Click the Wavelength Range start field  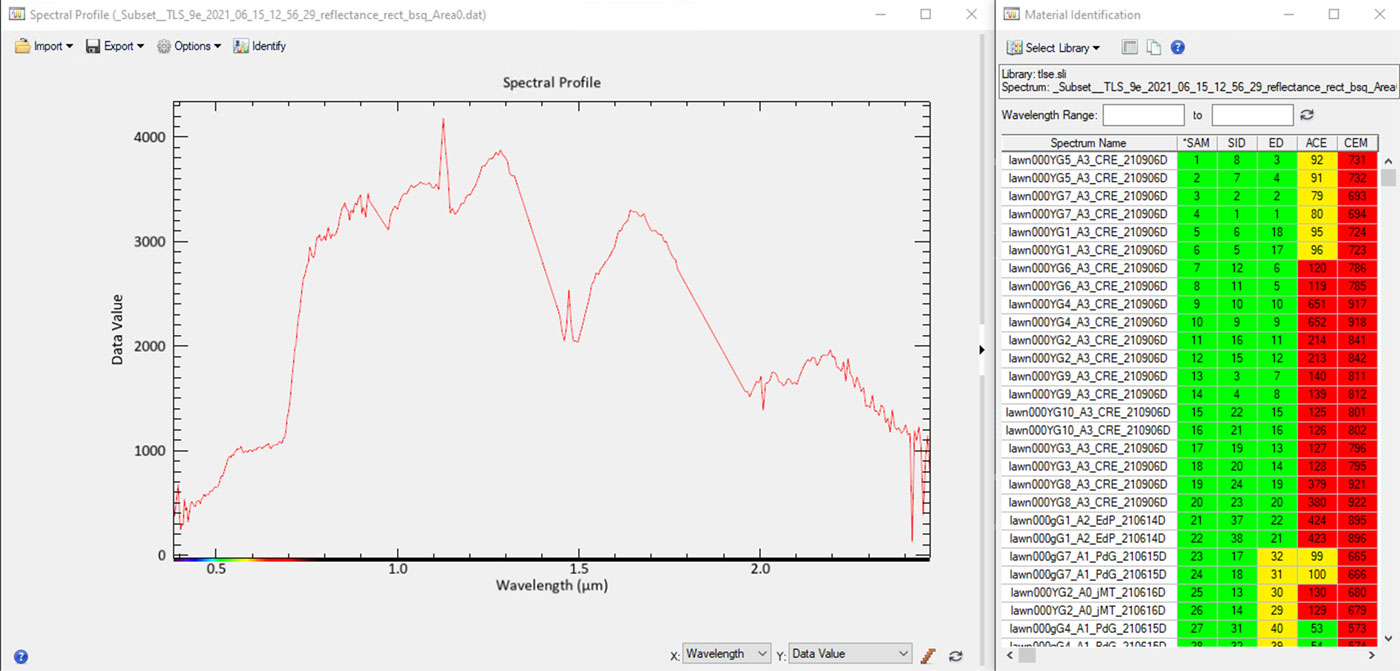tap(1143, 115)
